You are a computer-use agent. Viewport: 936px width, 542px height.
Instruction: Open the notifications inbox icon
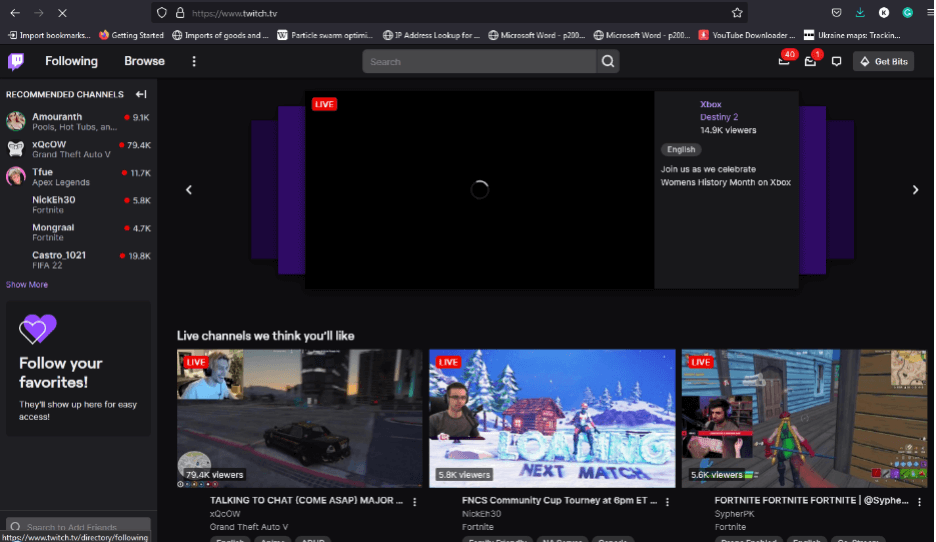pyautogui.click(x=811, y=60)
